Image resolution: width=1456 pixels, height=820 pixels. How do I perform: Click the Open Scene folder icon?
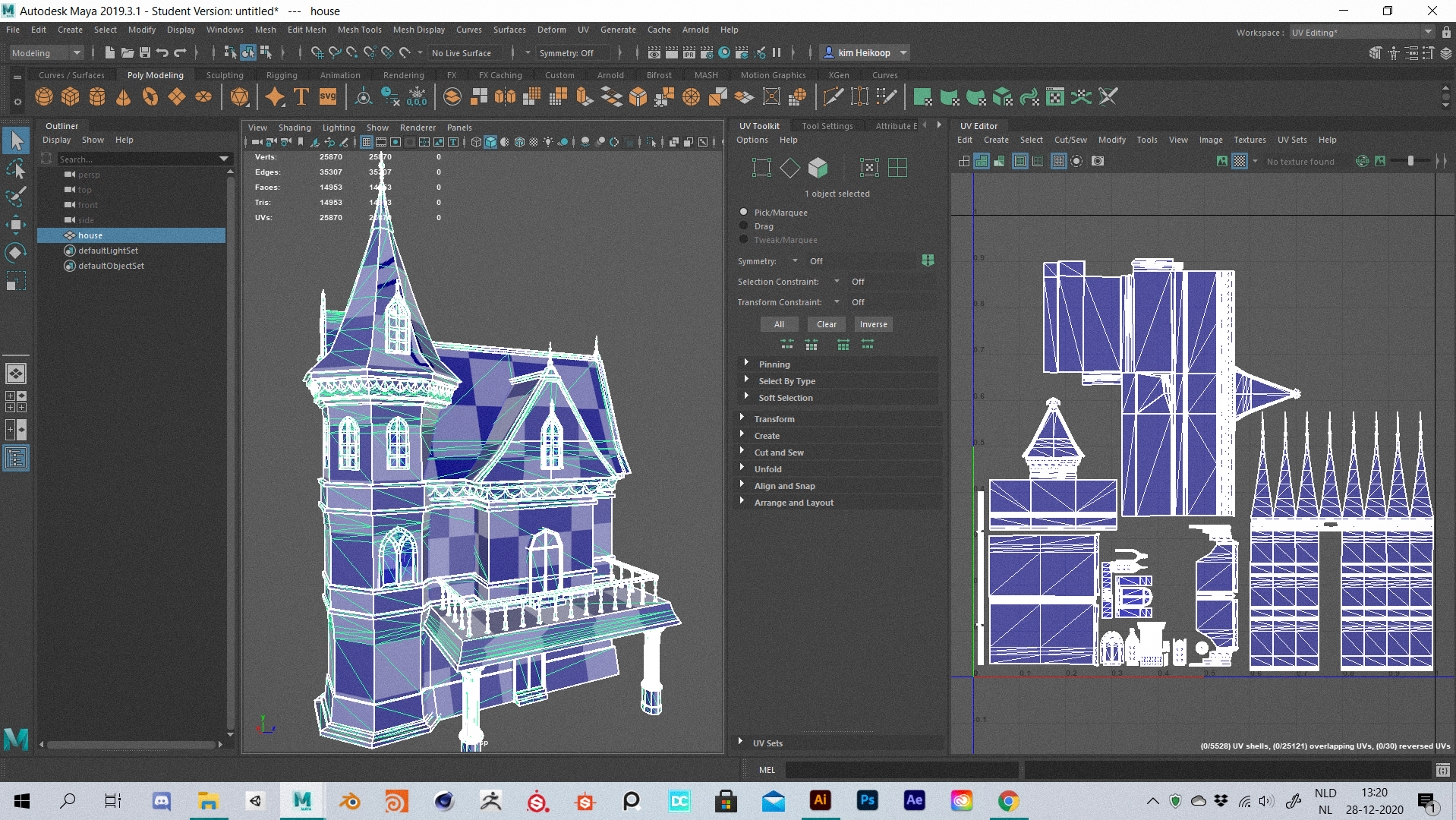pos(127,52)
